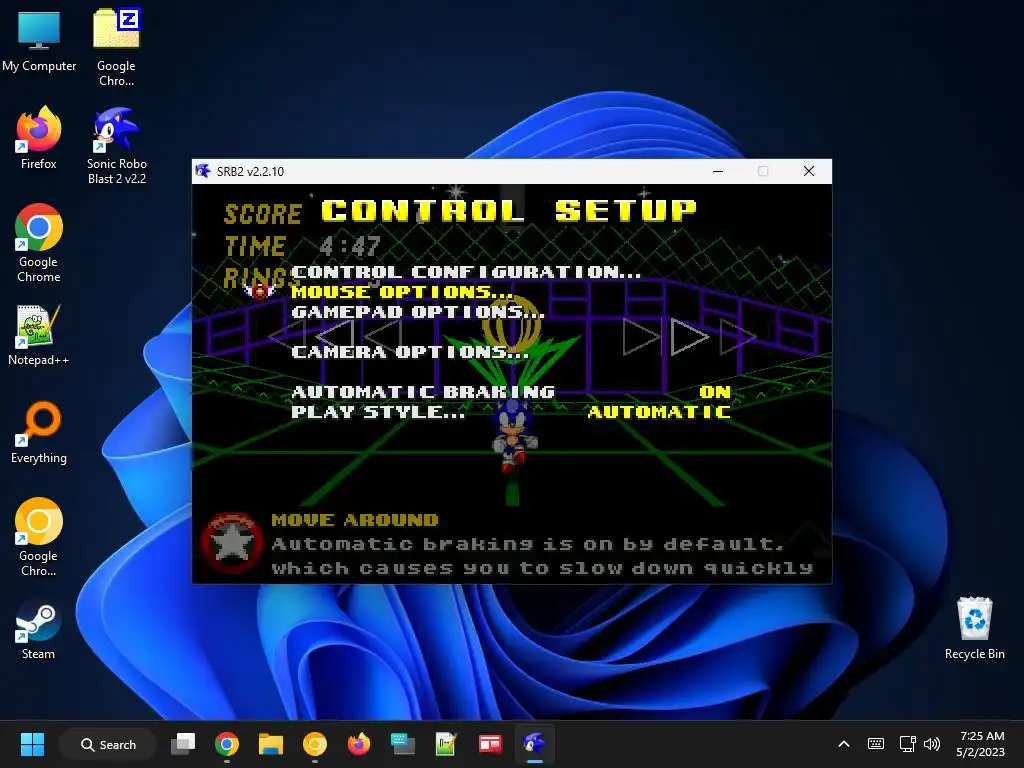Open touch keyboard tray icon
The image size is (1024, 768).
coord(876,744)
